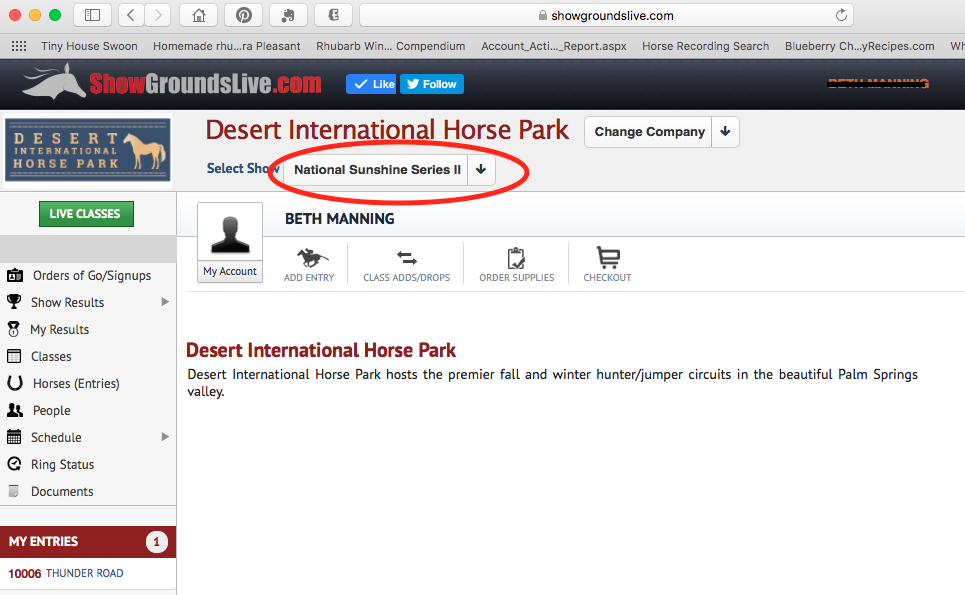
Task: Open the bookmarks grid icon
Action: 19,46
